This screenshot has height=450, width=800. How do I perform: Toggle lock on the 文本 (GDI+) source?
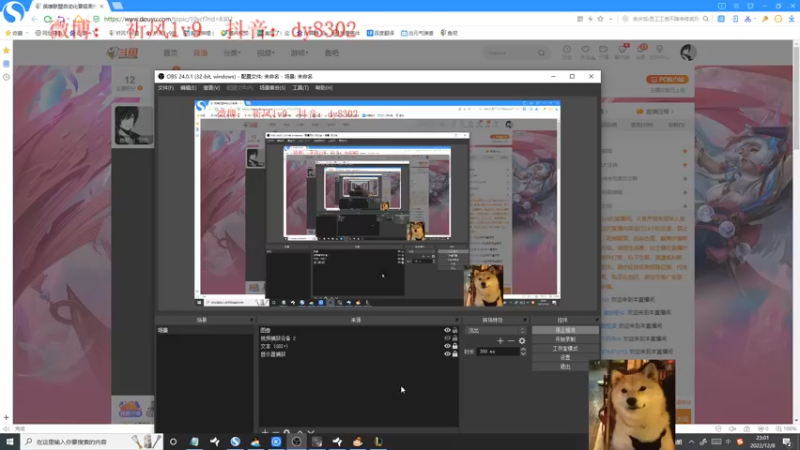pyautogui.click(x=455, y=346)
